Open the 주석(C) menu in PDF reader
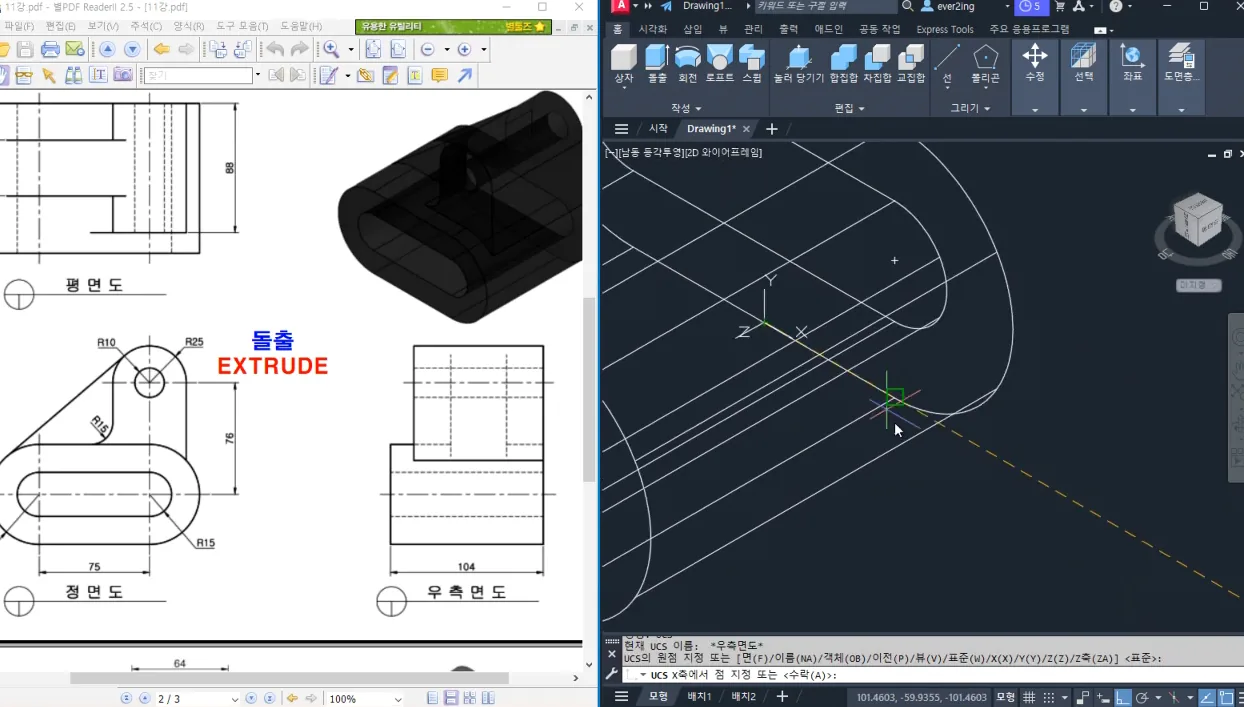Viewport: 1244px width, 707px height. point(146,26)
